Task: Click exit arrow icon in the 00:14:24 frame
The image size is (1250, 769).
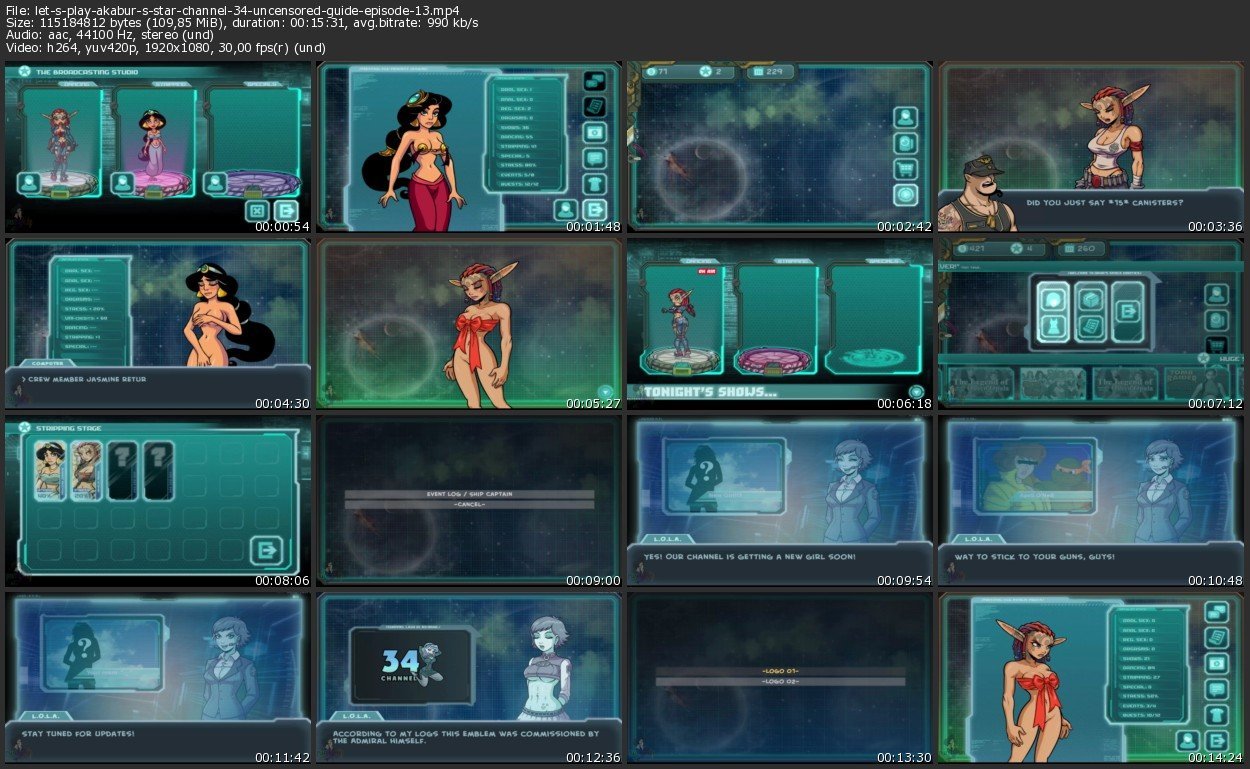Action: point(1216,740)
